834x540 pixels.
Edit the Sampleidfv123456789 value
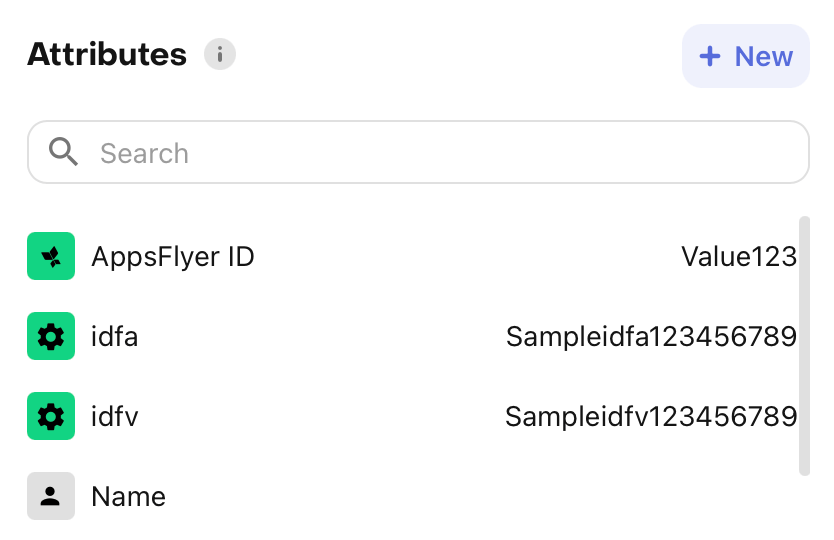(651, 417)
